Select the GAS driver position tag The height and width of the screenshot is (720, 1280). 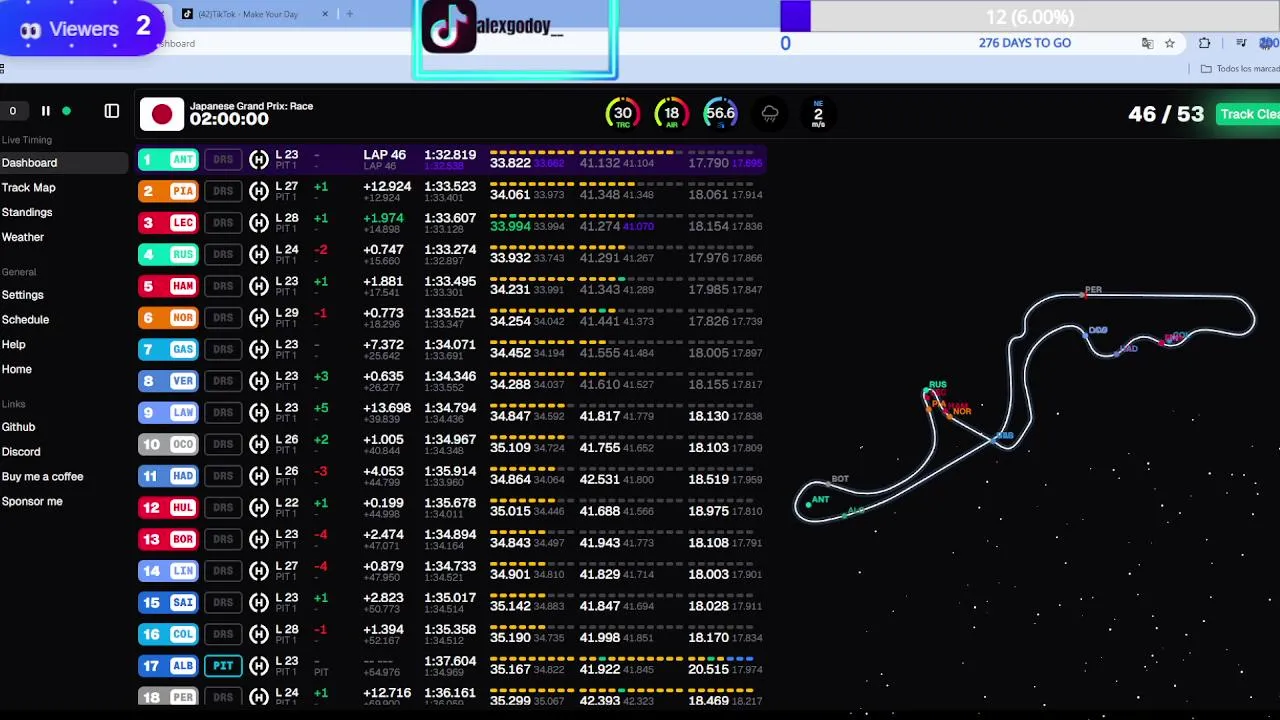tap(168, 349)
